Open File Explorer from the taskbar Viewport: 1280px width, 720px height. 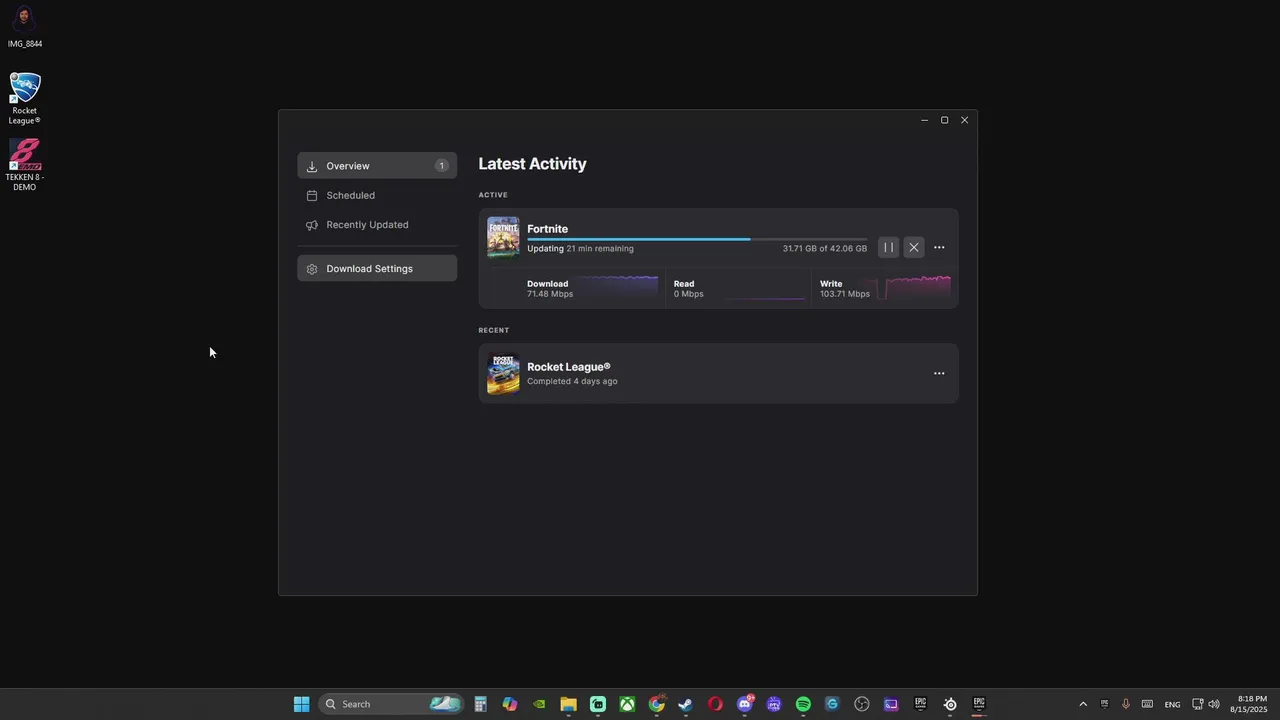(x=568, y=704)
